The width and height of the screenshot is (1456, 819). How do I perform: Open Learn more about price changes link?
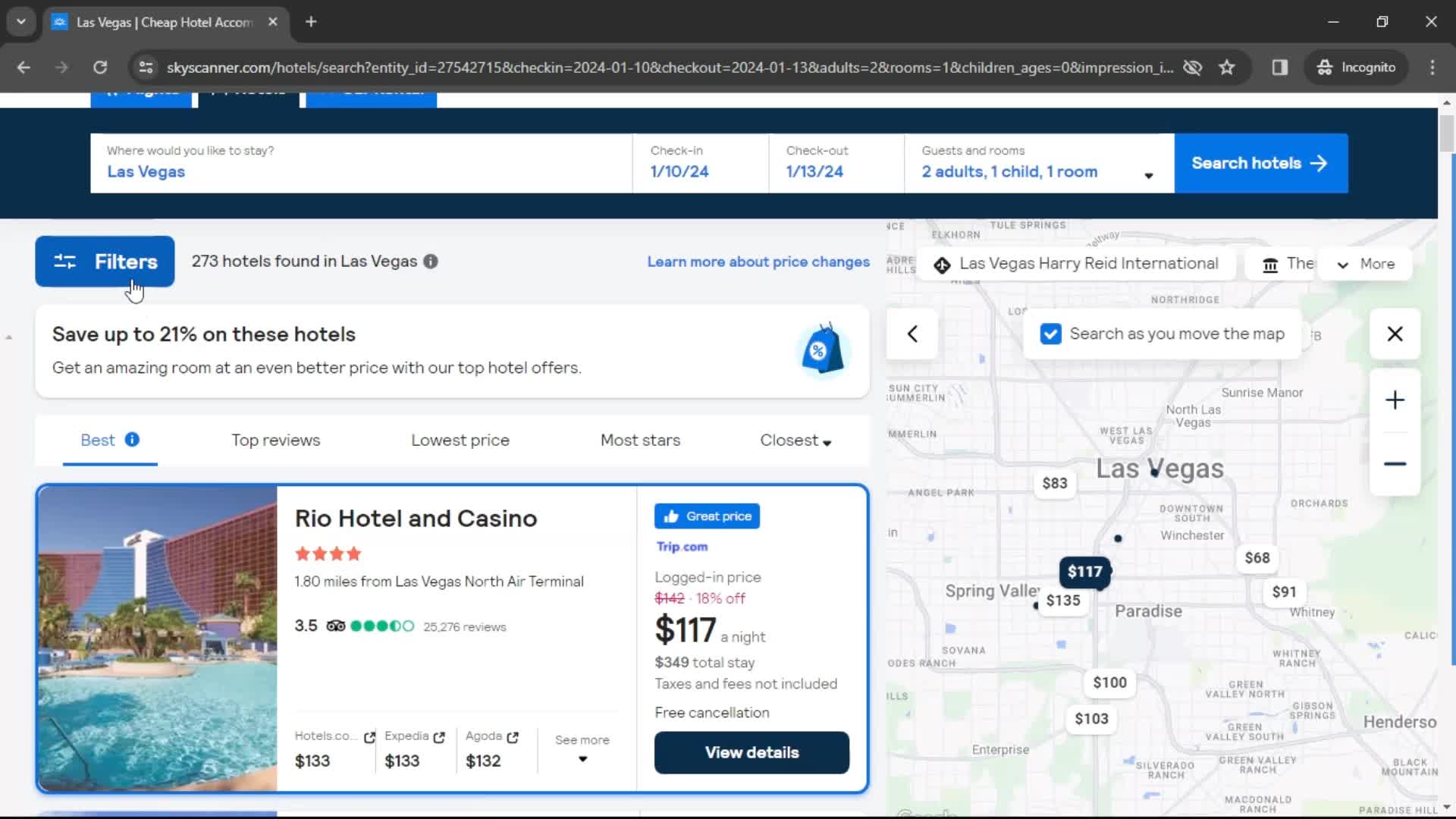pyautogui.click(x=758, y=262)
